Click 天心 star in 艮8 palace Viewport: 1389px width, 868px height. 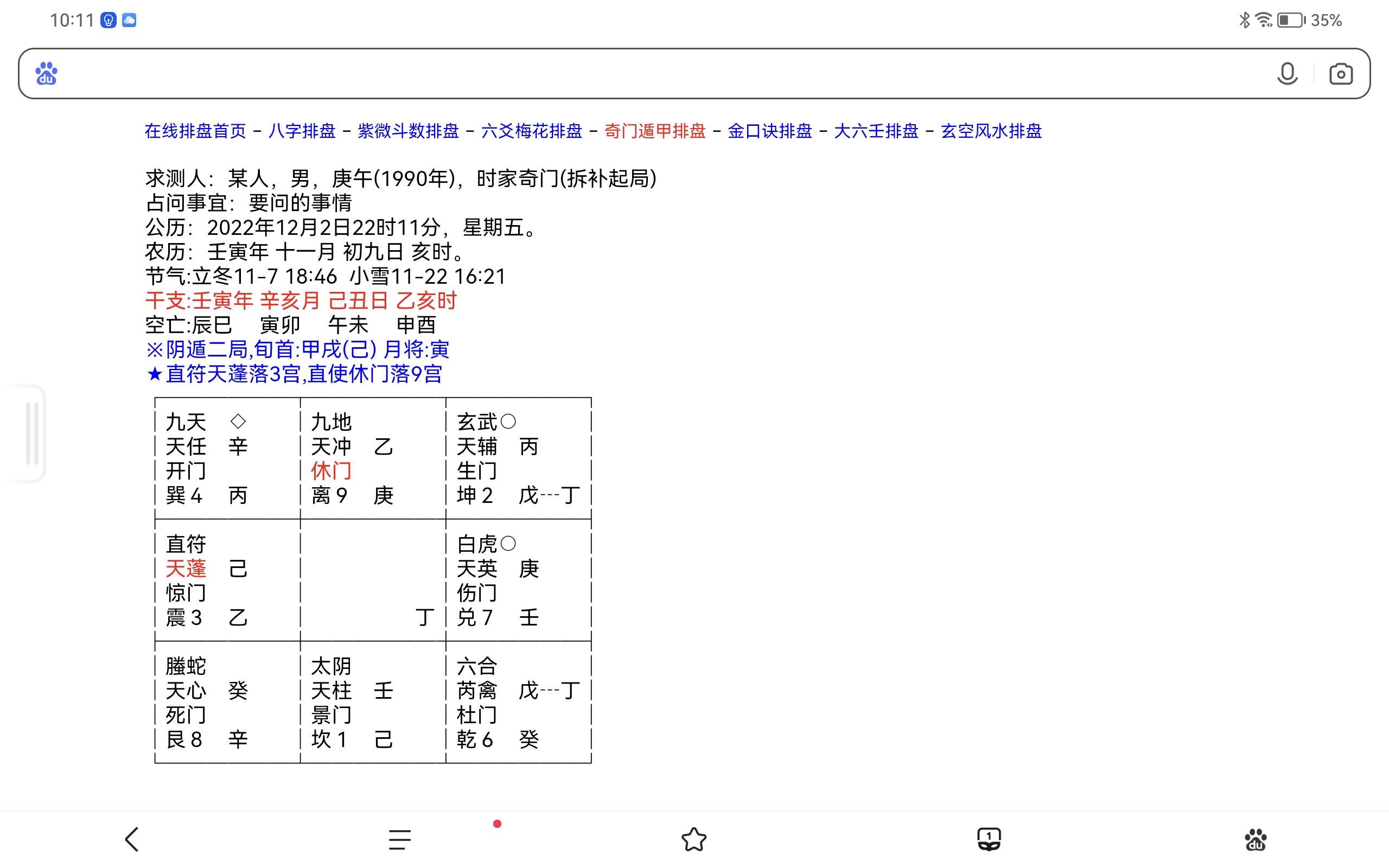pos(186,691)
